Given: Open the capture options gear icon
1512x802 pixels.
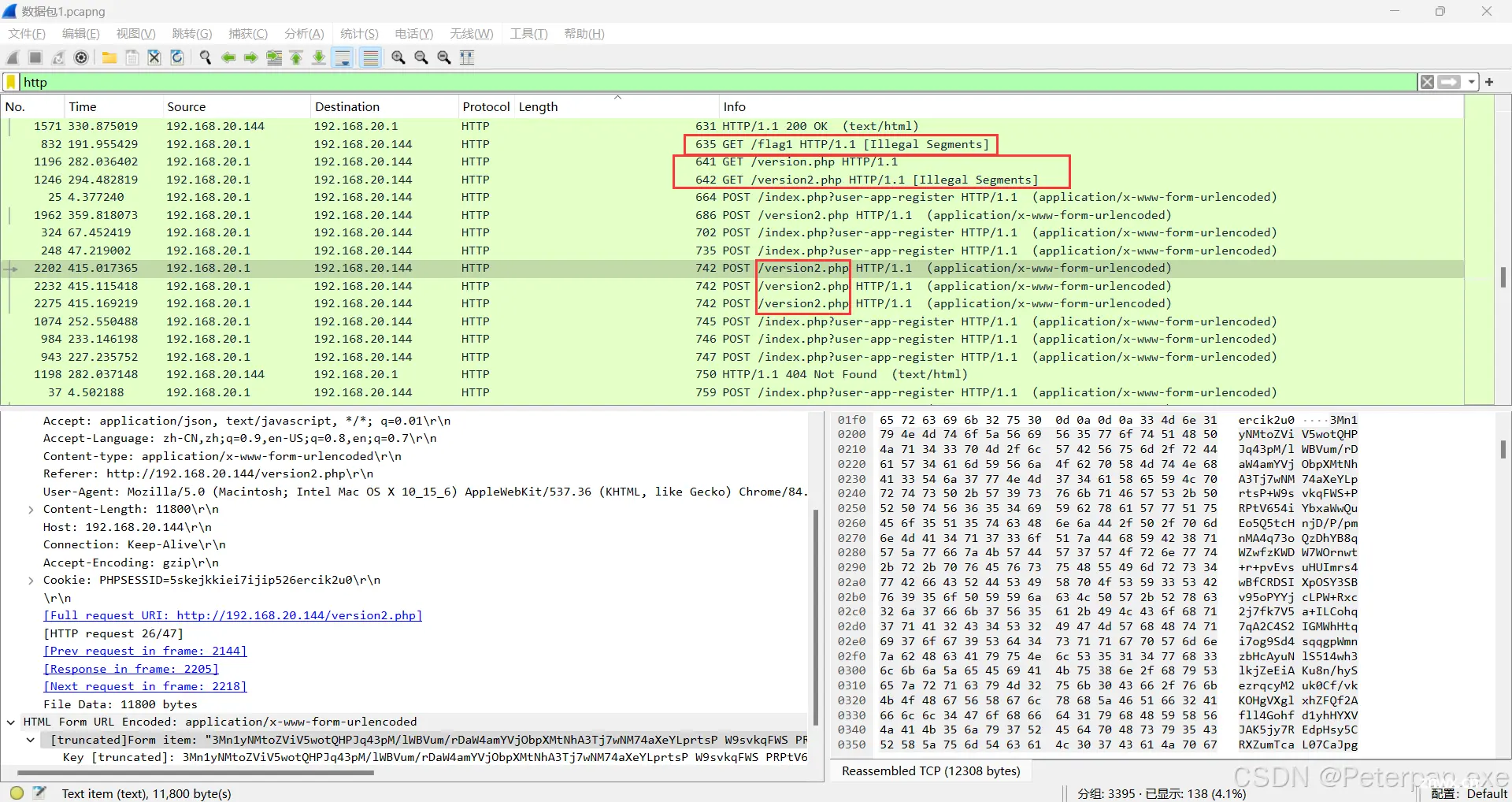Looking at the screenshot, I should (x=81, y=58).
